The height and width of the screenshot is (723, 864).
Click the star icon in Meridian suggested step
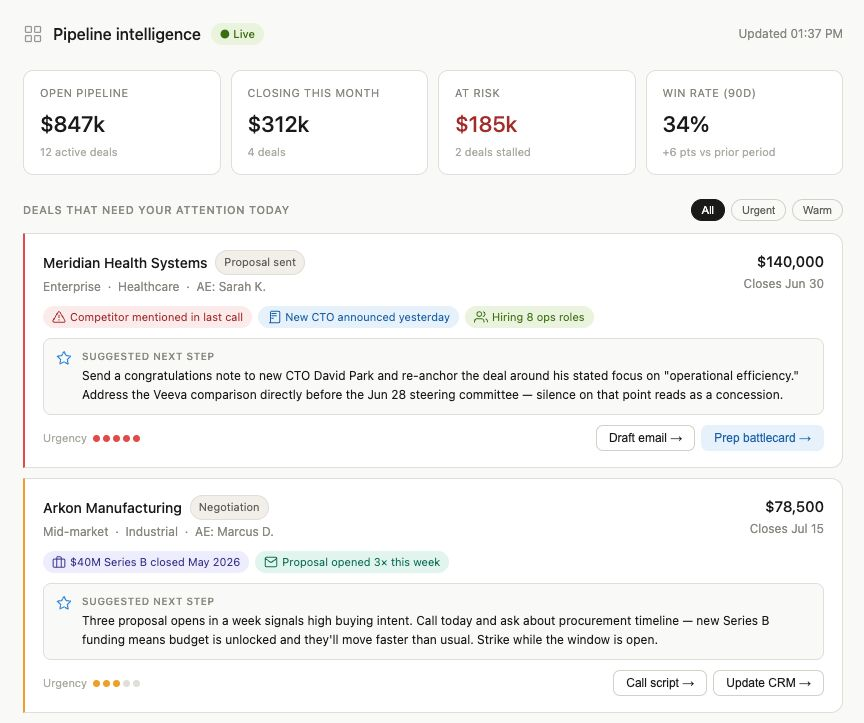[x=64, y=358]
